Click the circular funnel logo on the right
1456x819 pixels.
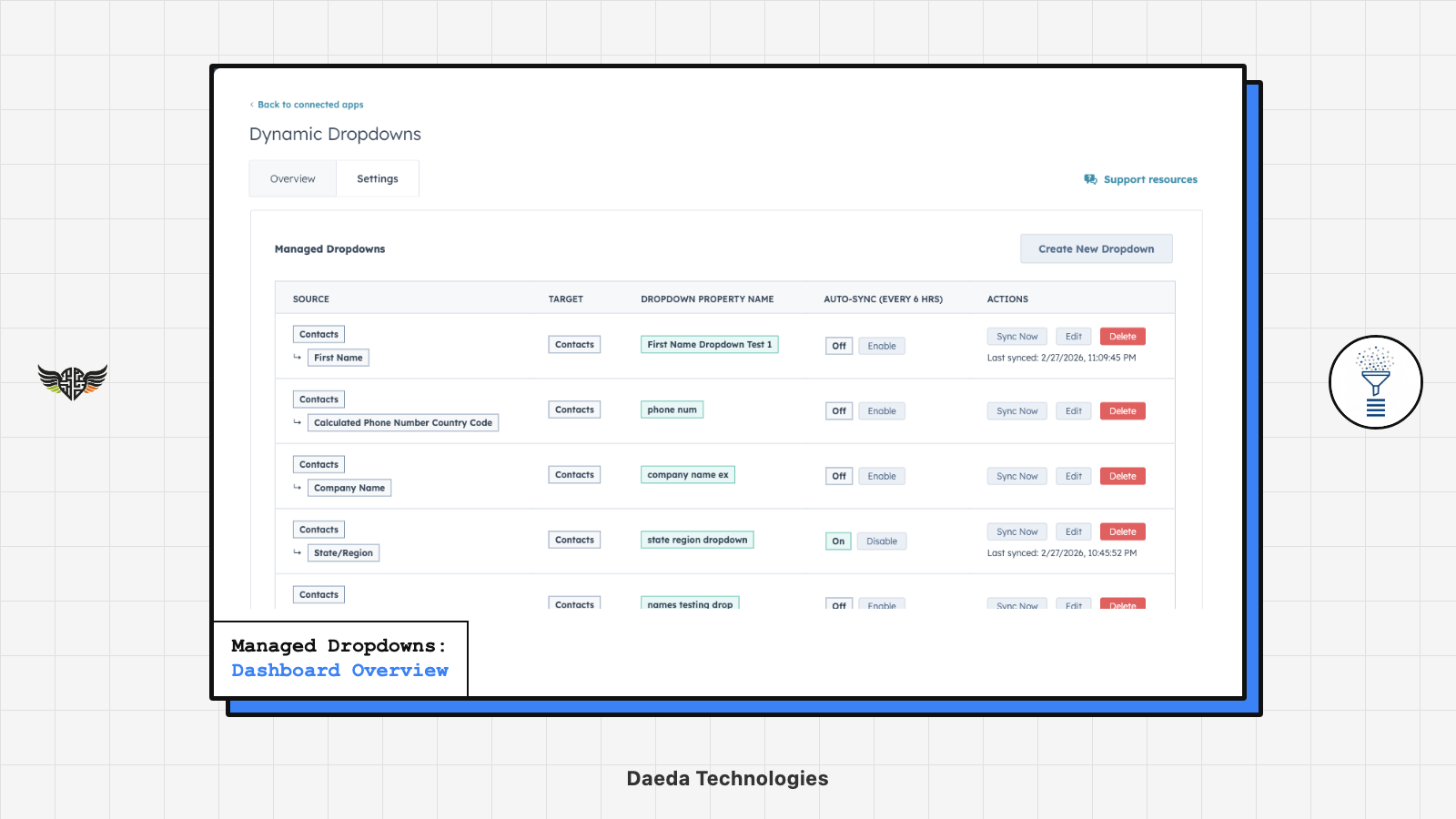1376,382
